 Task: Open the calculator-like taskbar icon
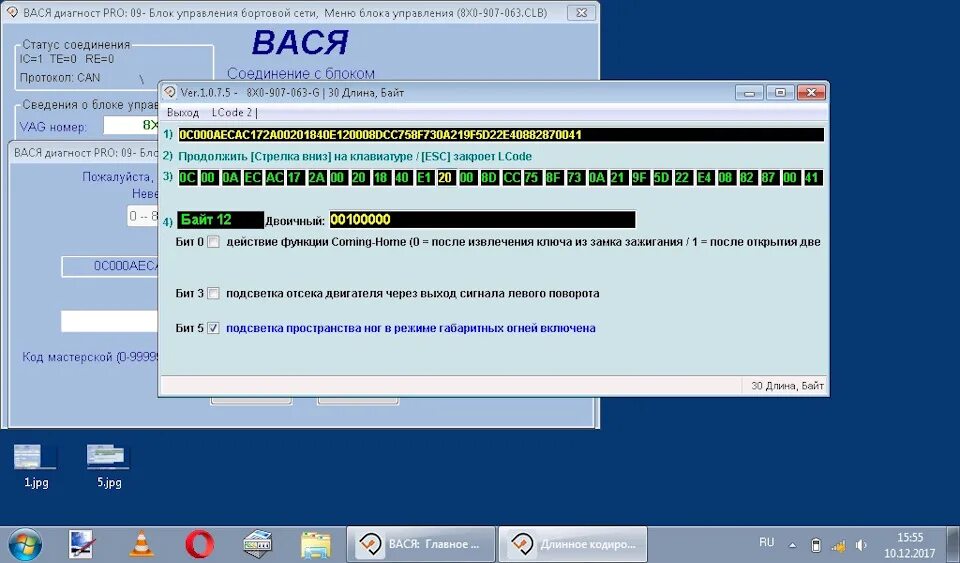(x=257, y=544)
